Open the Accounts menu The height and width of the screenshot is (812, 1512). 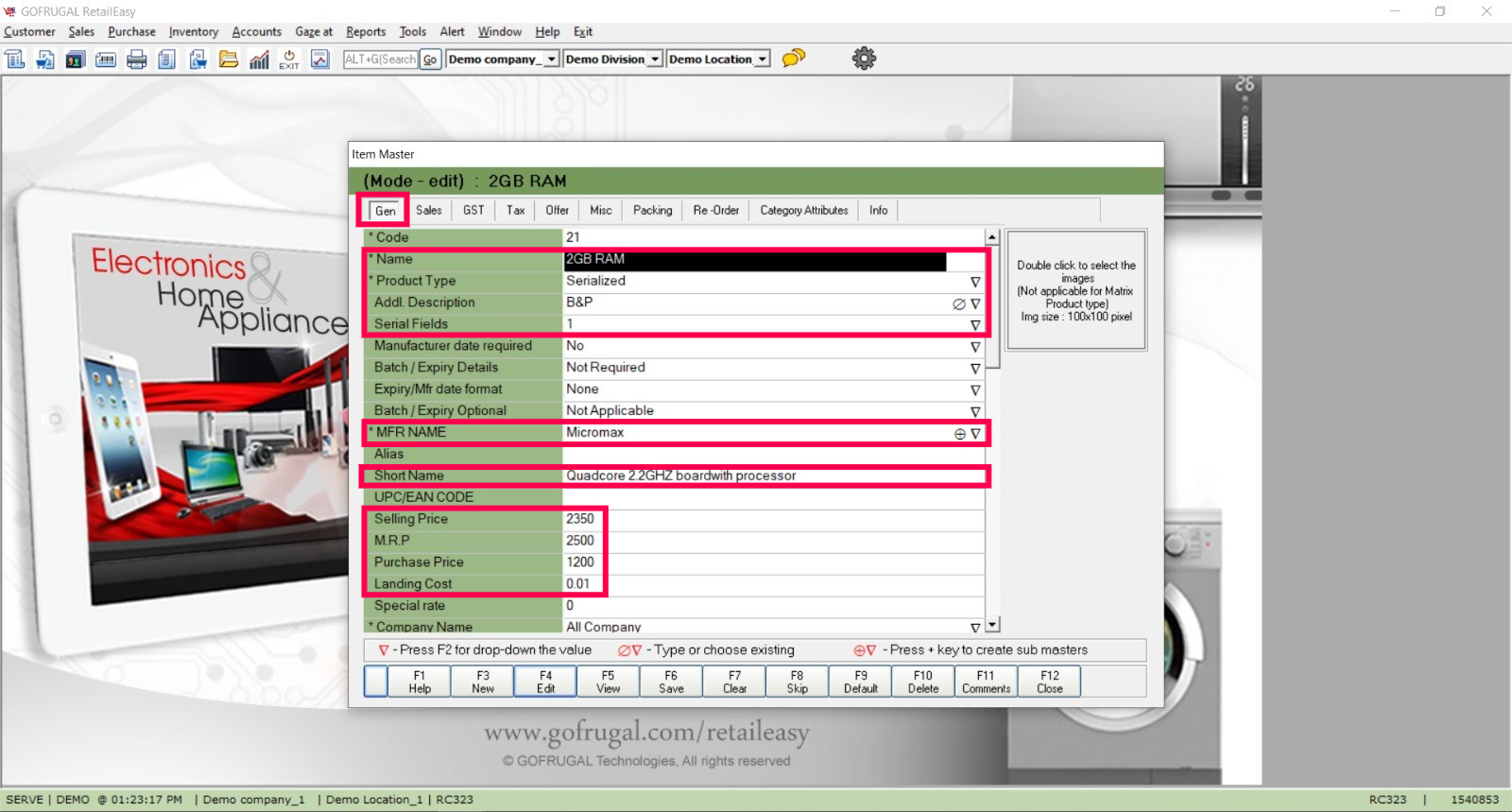coord(257,32)
